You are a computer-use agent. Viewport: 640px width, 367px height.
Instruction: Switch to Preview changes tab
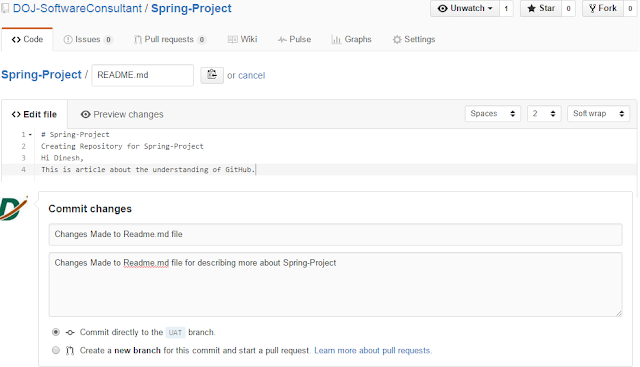pos(122,114)
